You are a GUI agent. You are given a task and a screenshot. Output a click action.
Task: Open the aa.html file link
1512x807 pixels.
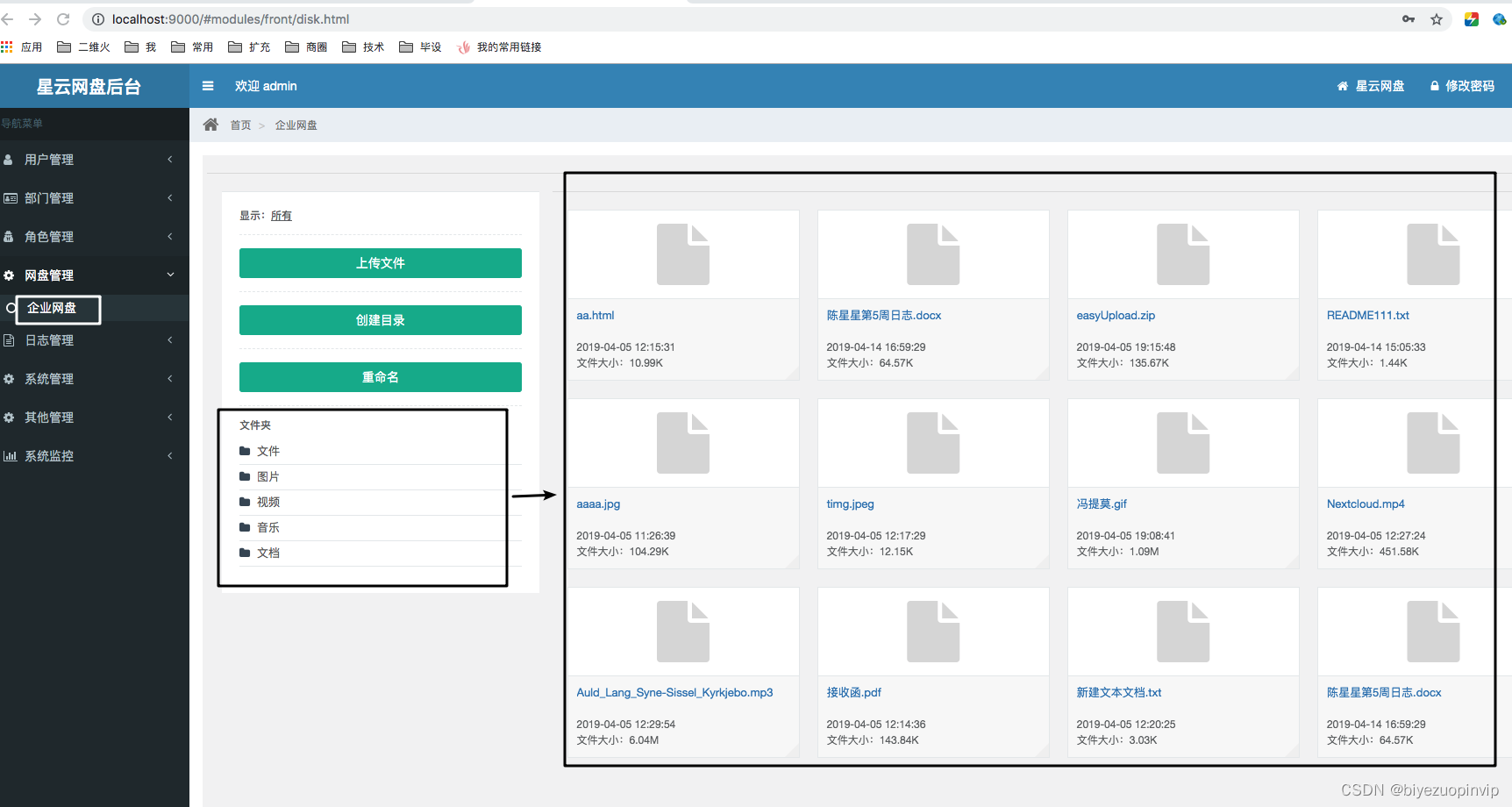(x=596, y=316)
